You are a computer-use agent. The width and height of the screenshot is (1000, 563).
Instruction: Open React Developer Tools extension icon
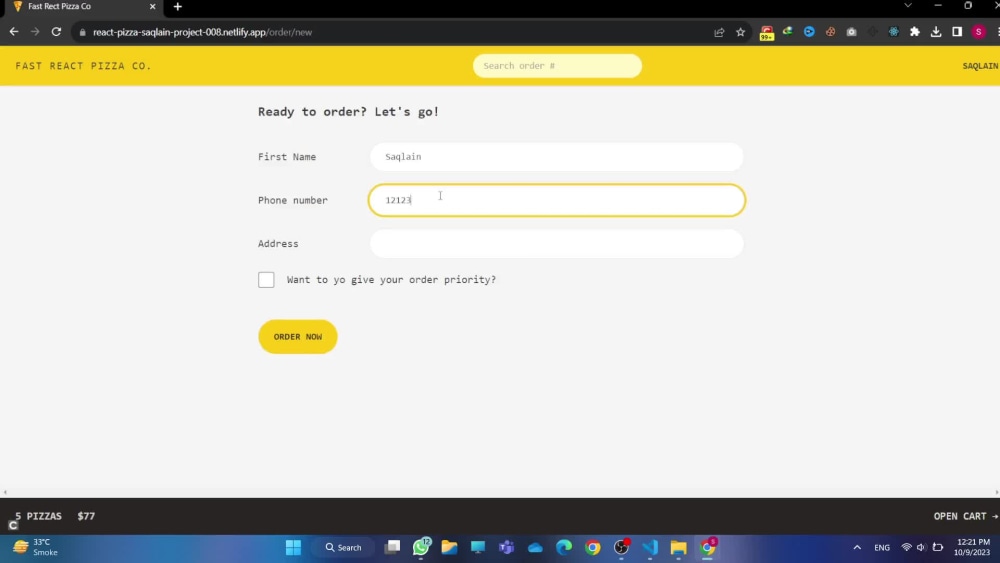tap(893, 32)
